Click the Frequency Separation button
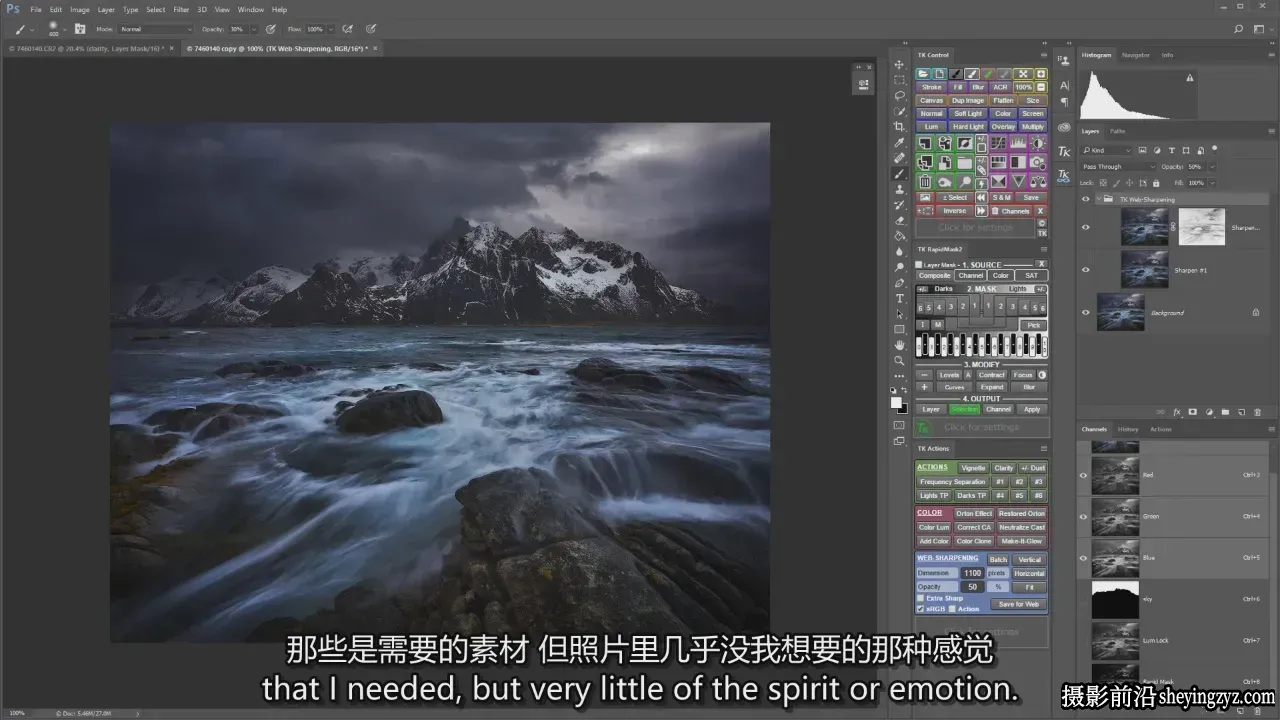 (952, 482)
